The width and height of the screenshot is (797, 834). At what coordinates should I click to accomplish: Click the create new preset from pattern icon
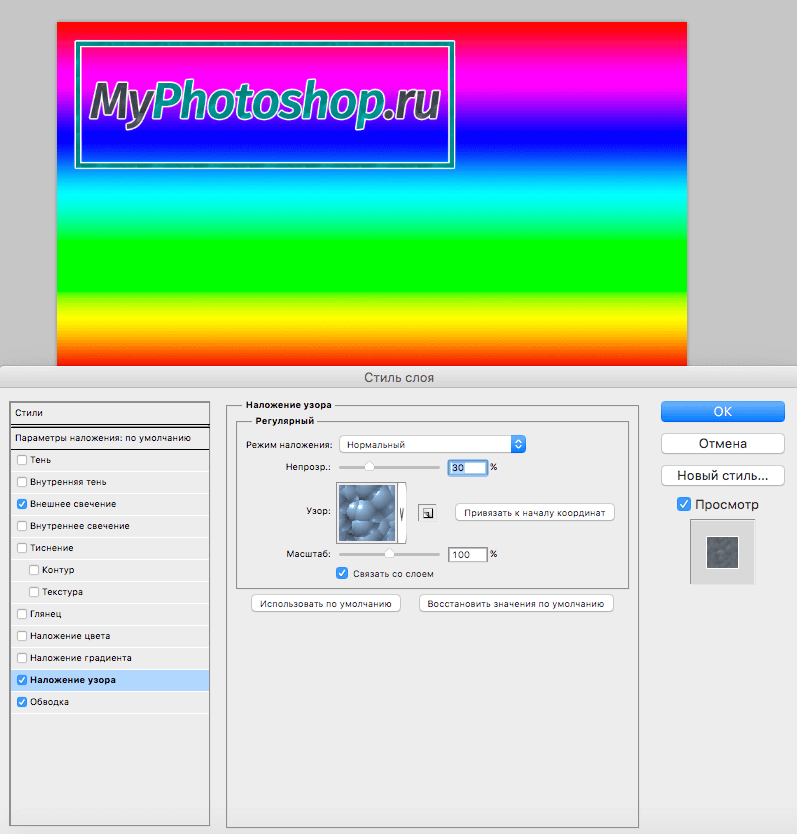tap(427, 513)
